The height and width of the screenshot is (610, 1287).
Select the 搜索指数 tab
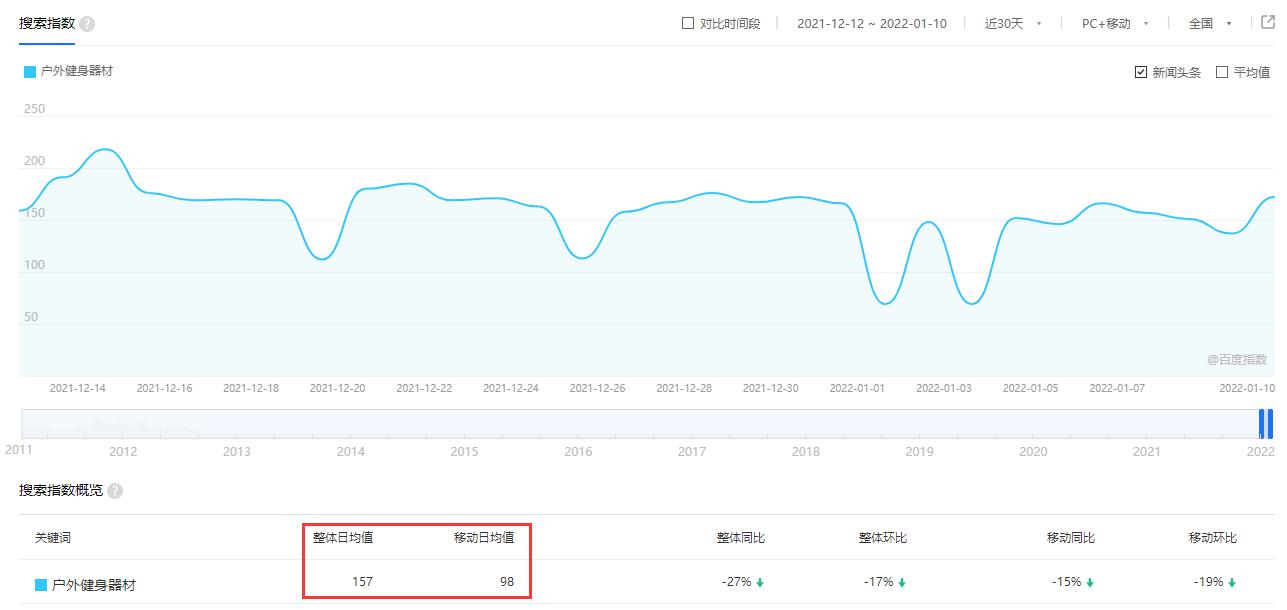pos(47,23)
